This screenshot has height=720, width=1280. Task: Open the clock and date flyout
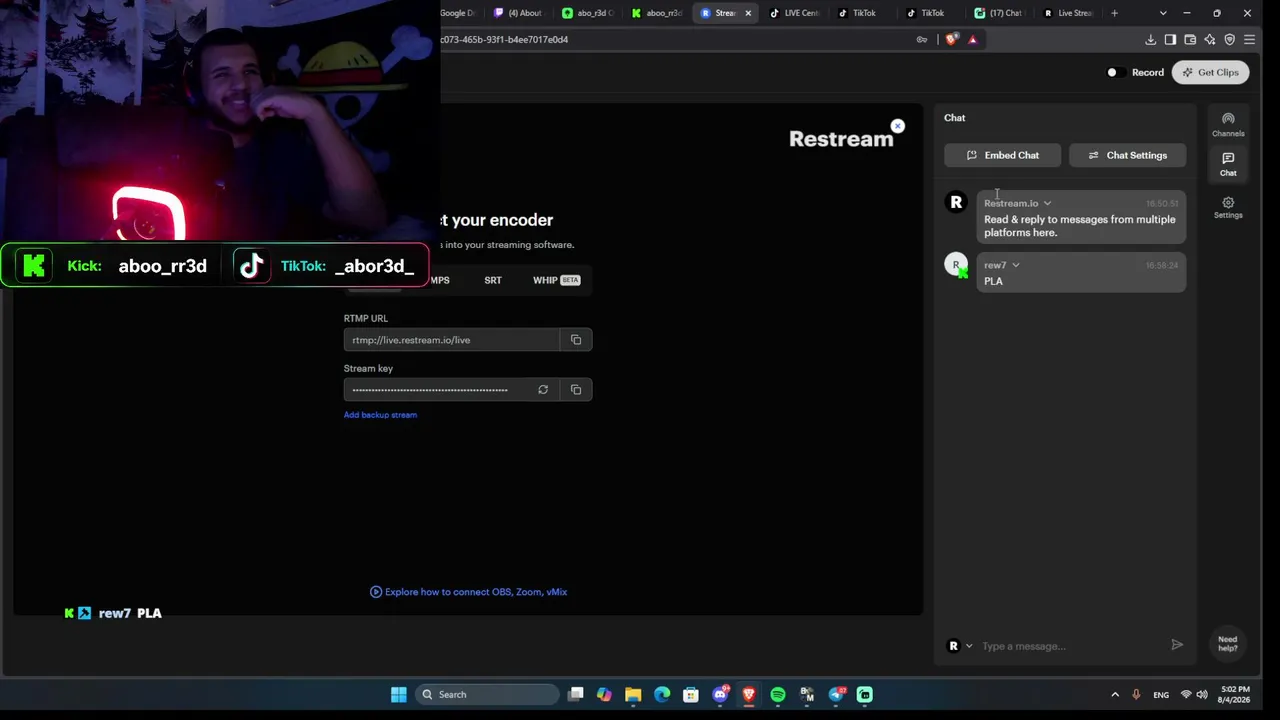pyautogui.click(x=1235, y=694)
